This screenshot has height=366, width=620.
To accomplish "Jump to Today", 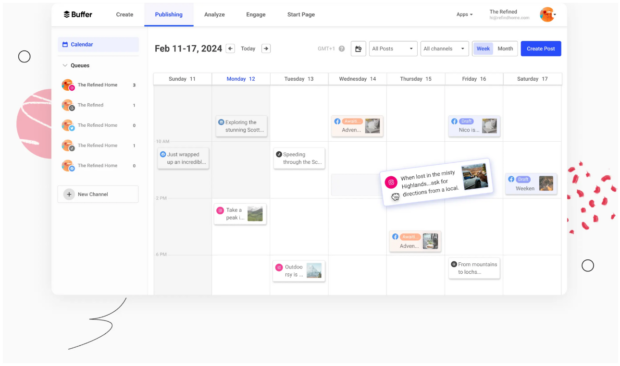I will [x=248, y=49].
